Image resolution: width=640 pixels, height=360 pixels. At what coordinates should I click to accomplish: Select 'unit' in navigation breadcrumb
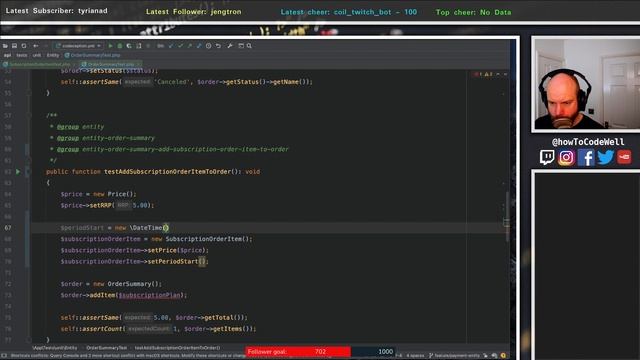click(x=37, y=55)
